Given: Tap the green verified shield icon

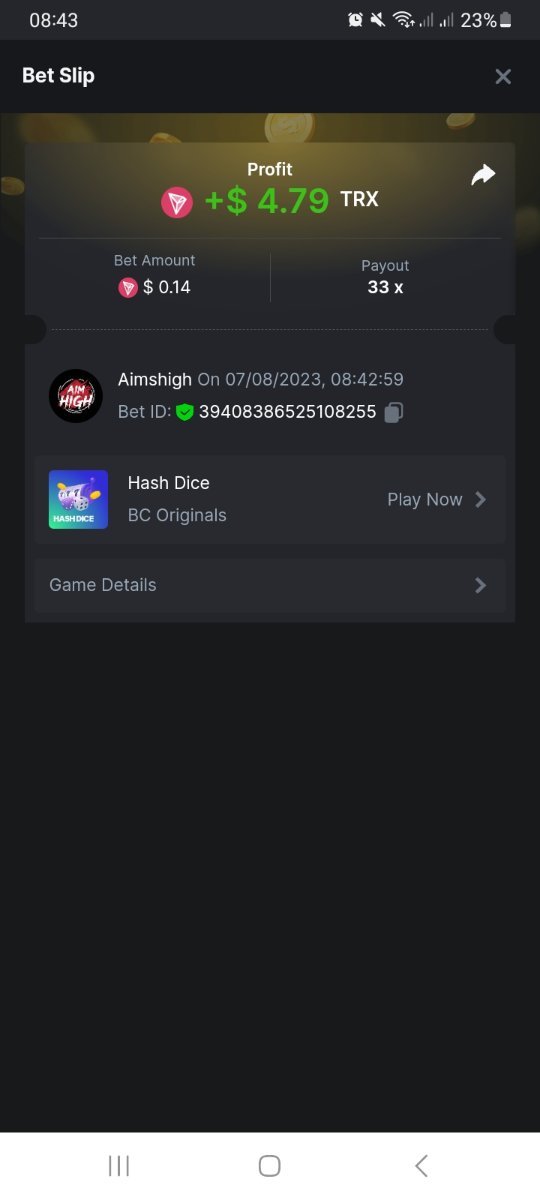Looking at the screenshot, I should tap(184, 412).
